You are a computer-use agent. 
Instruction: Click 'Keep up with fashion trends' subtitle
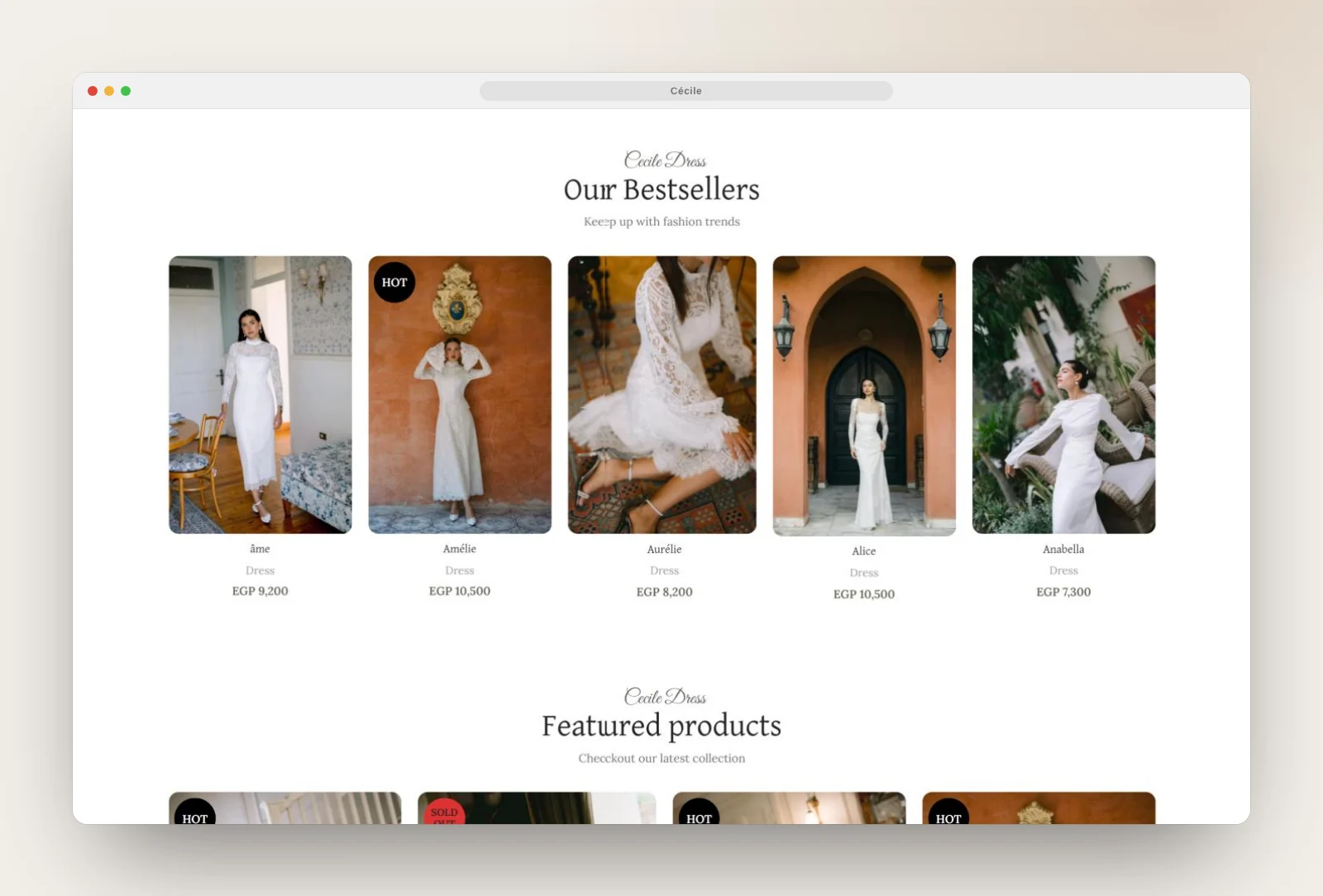click(x=661, y=222)
